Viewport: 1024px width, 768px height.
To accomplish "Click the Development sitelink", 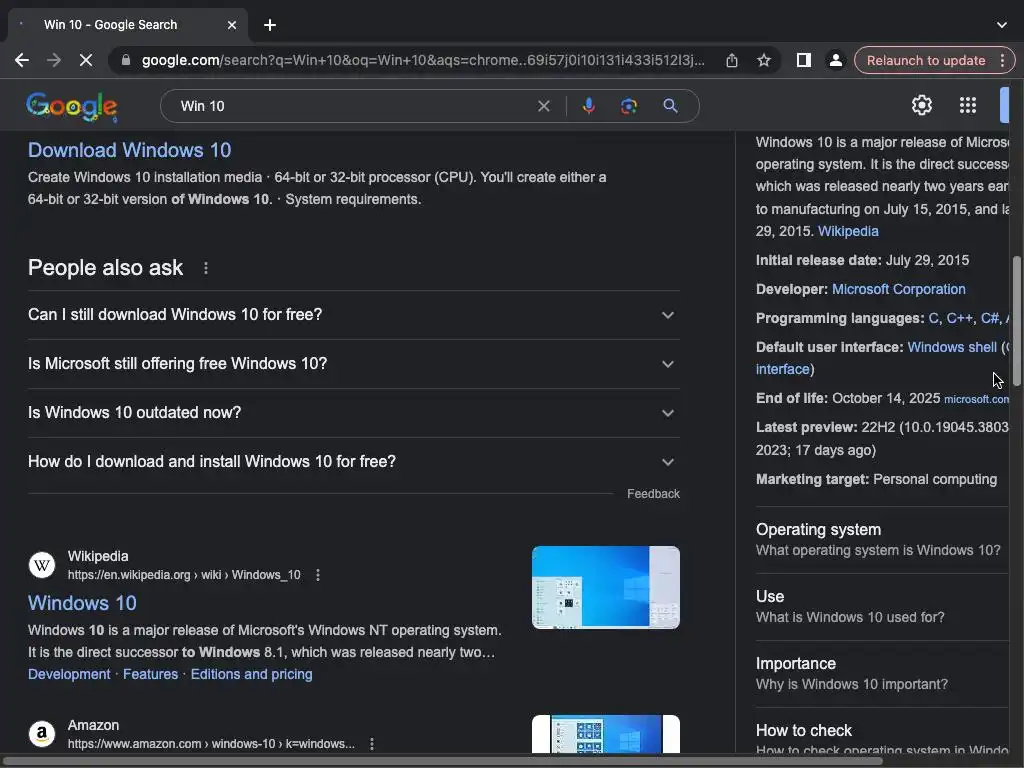I will 69,674.
